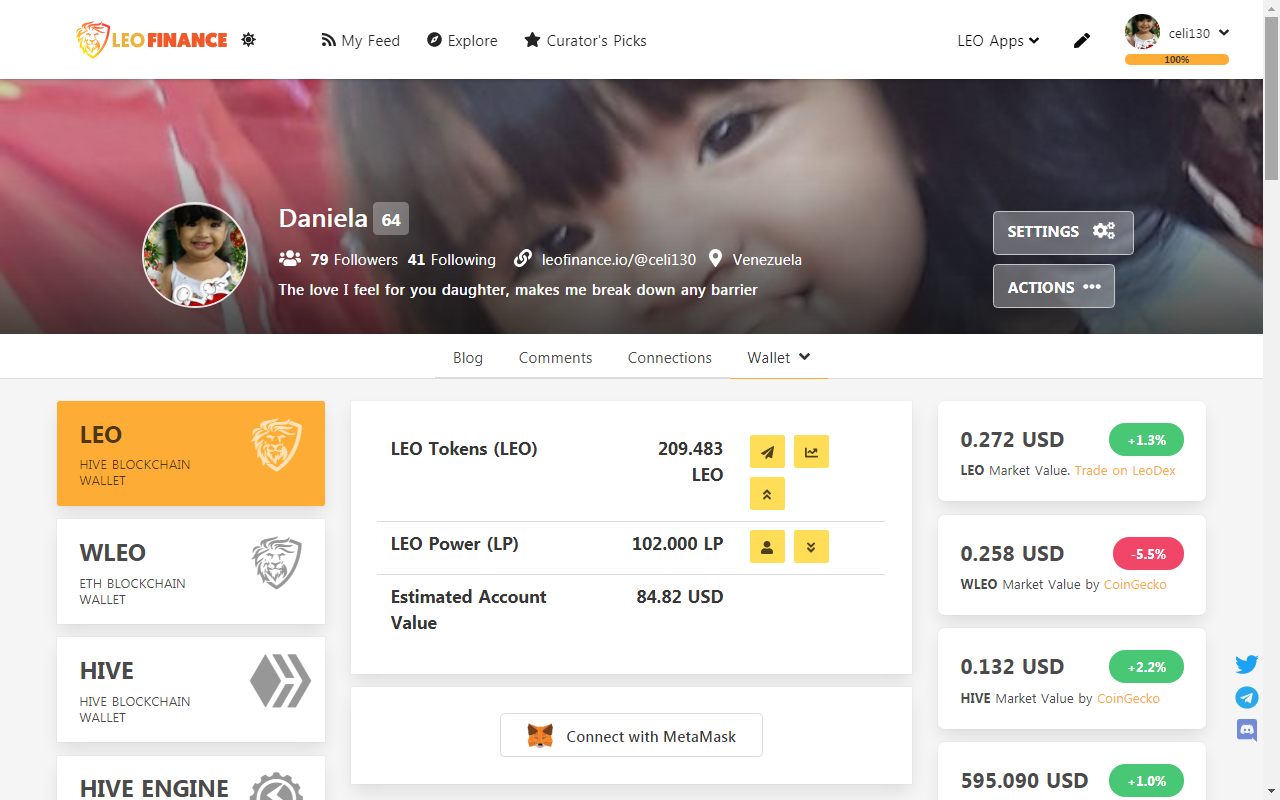Open the celi130 account menu
The image size is (1280, 800).
[x=1198, y=33]
